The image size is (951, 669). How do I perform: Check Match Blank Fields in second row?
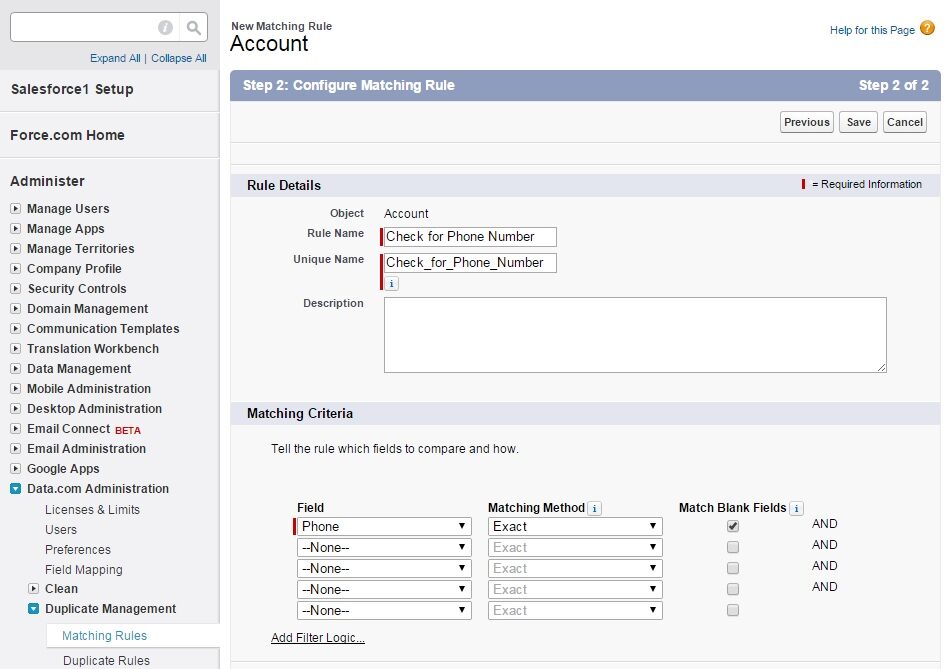pyautogui.click(x=733, y=547)
